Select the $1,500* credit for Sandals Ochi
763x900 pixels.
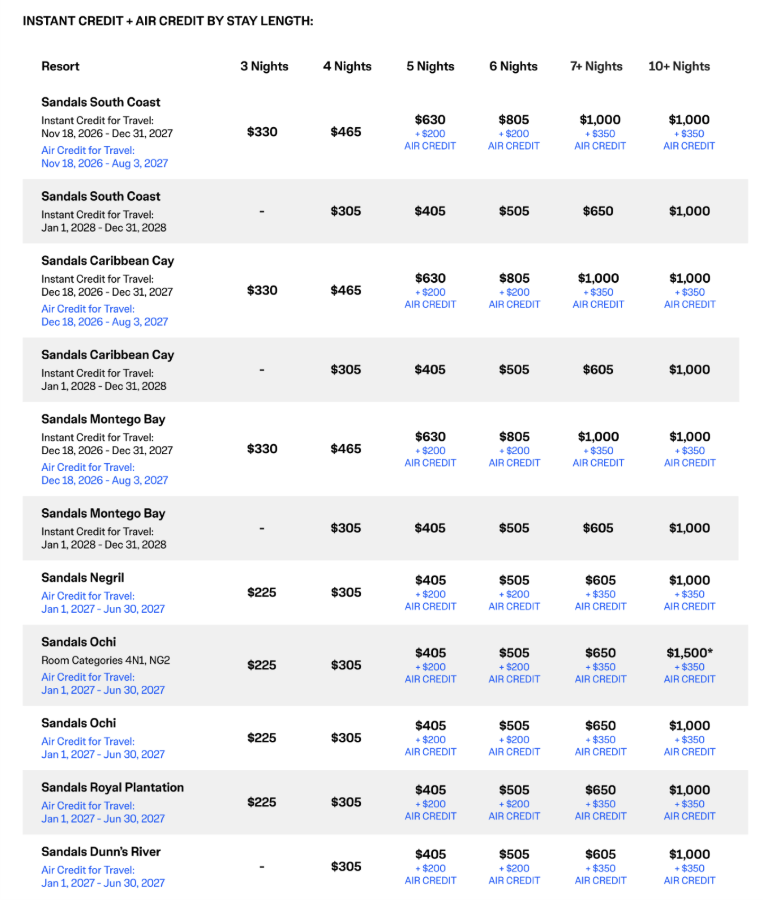(x=690, y=653)
